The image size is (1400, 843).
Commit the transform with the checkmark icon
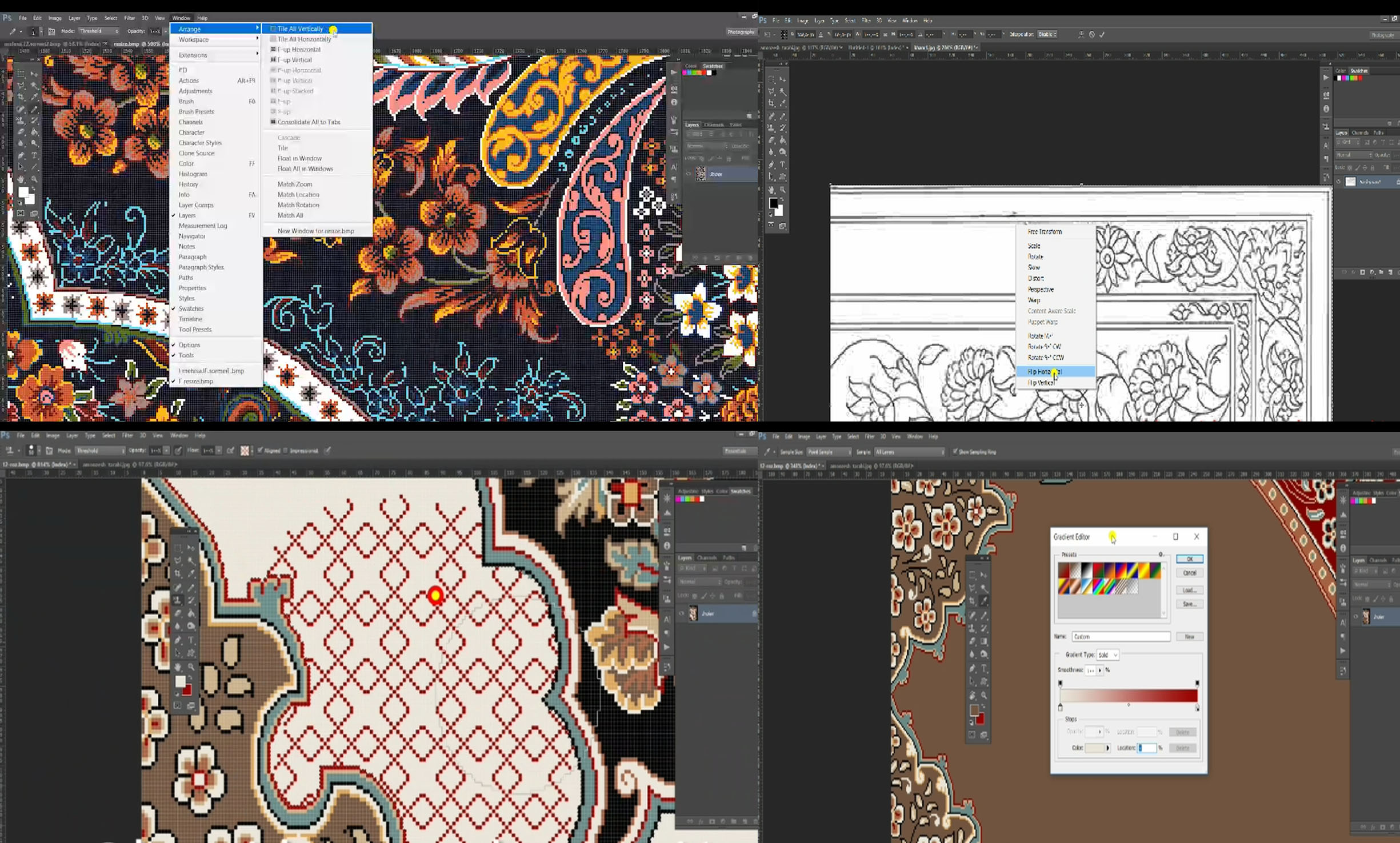click(x=1102, y=35)
